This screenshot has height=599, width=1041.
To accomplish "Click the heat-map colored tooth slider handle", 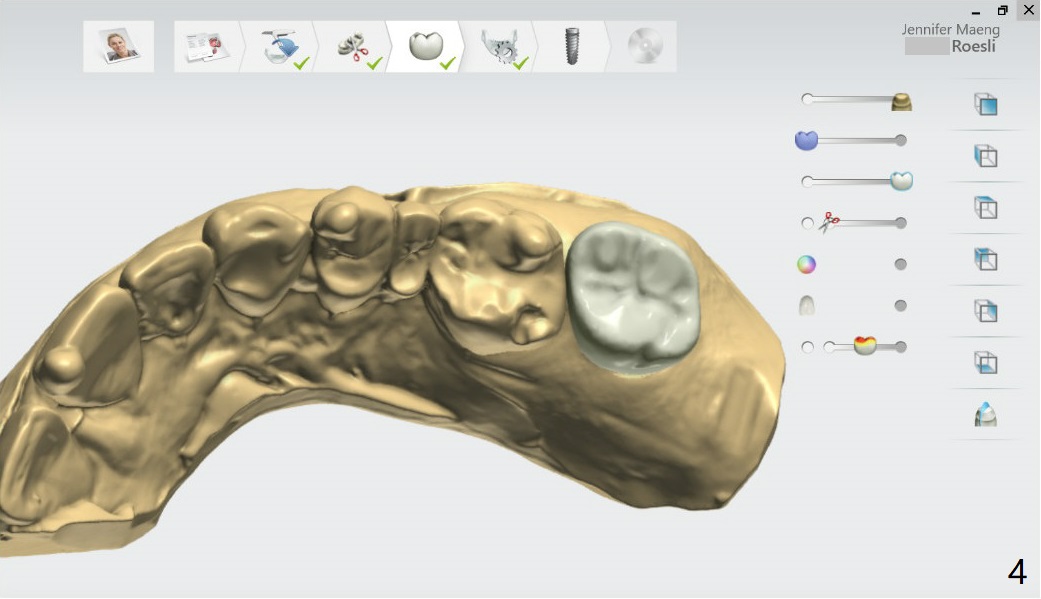I will [x=865, y=346].
